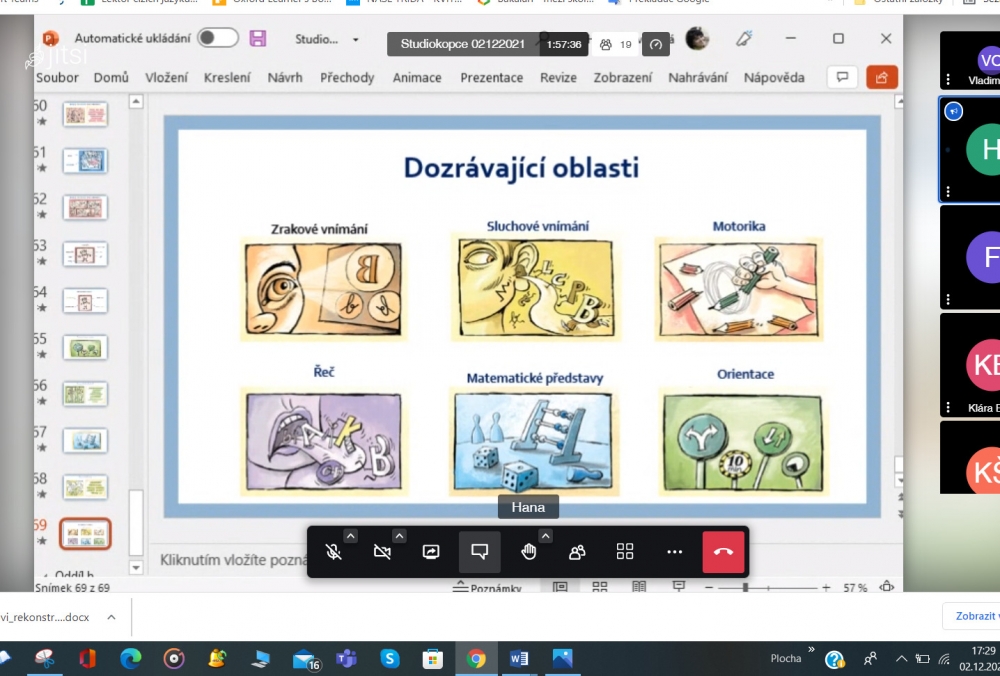The width and height of the screenshot is (1000, 676).
Task: Open Word from the taskbar
Action: click(x=519, y=658)
